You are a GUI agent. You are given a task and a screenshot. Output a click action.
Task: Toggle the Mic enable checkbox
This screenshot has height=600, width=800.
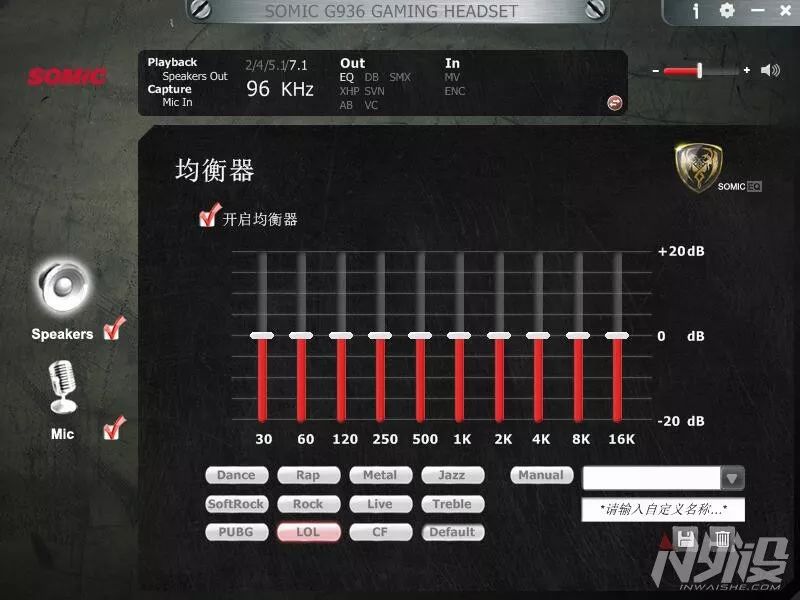112,427
